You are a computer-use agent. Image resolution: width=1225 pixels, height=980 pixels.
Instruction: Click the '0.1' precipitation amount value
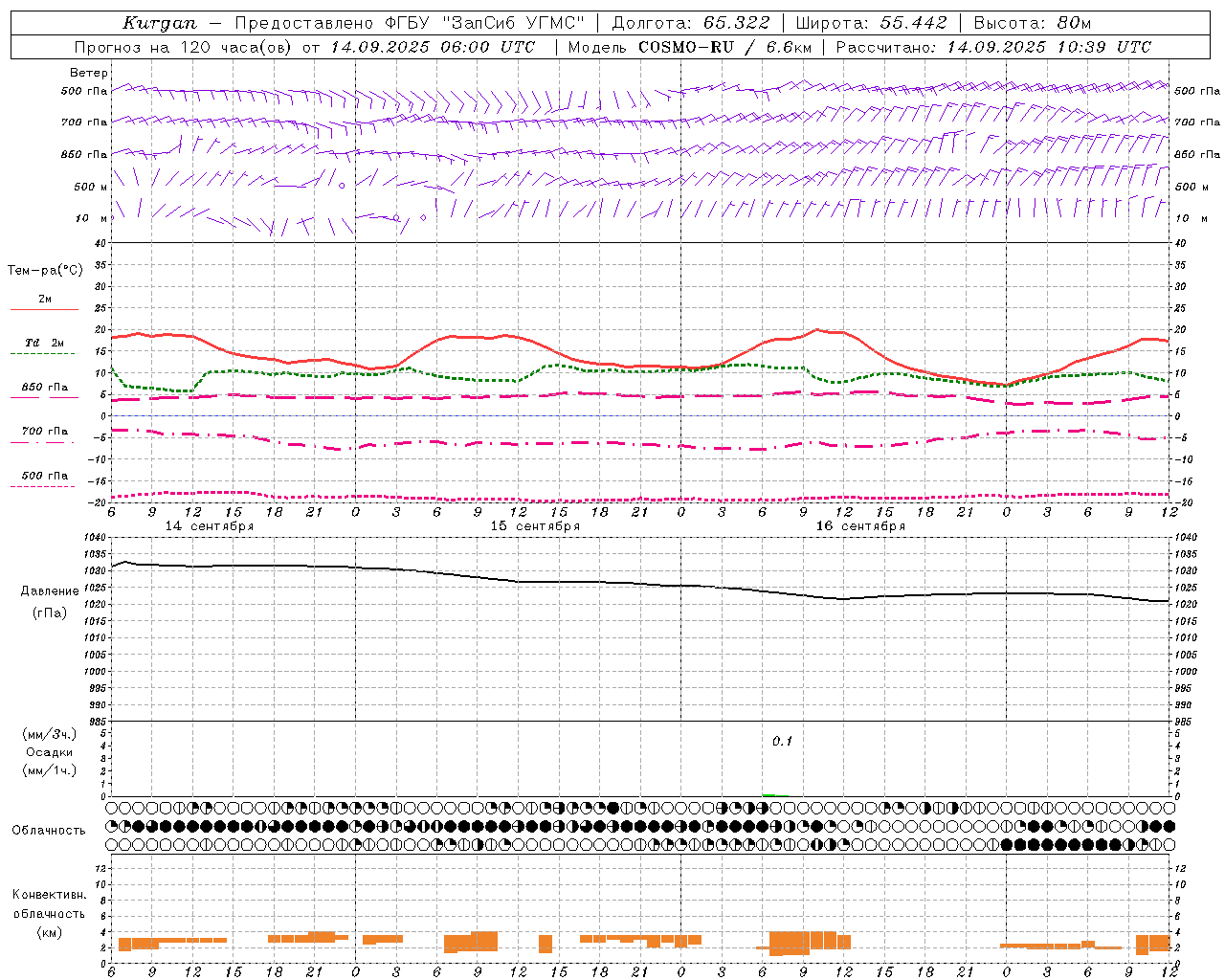click(x=782, y=742)
